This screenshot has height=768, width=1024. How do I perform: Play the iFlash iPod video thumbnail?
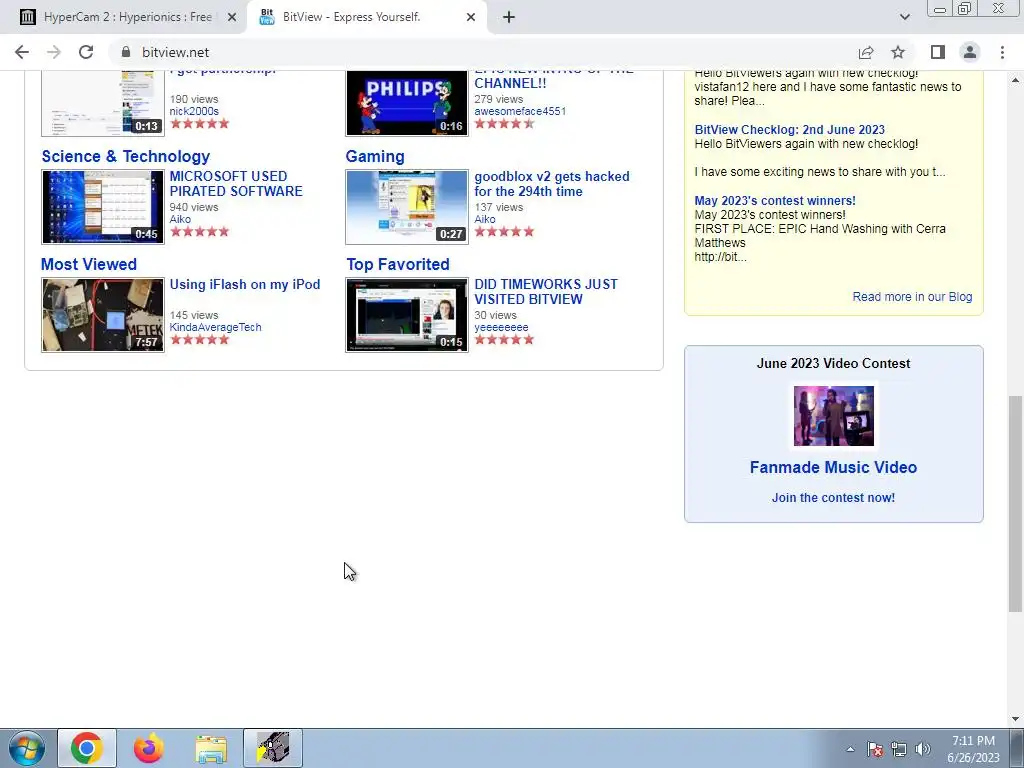pyautogui.click(x=103, y=315)
